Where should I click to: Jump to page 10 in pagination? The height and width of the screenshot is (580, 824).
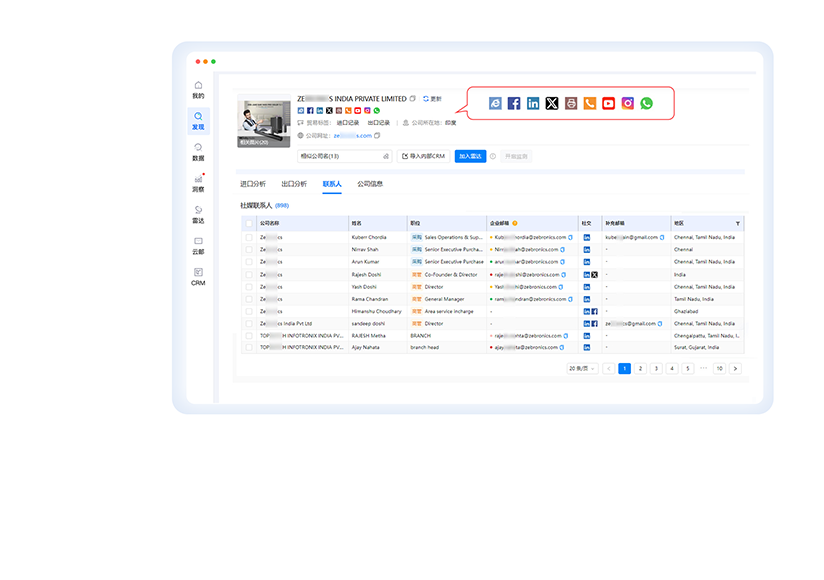[719, 368]
